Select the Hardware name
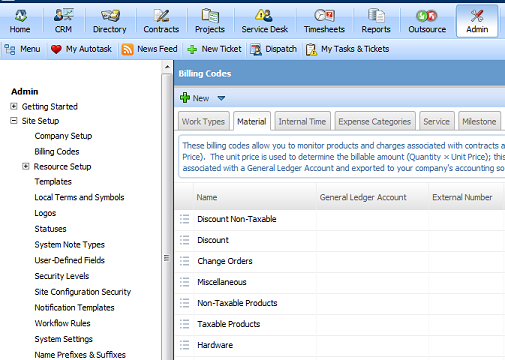This screenshot has height=360, width=505. 215,345
